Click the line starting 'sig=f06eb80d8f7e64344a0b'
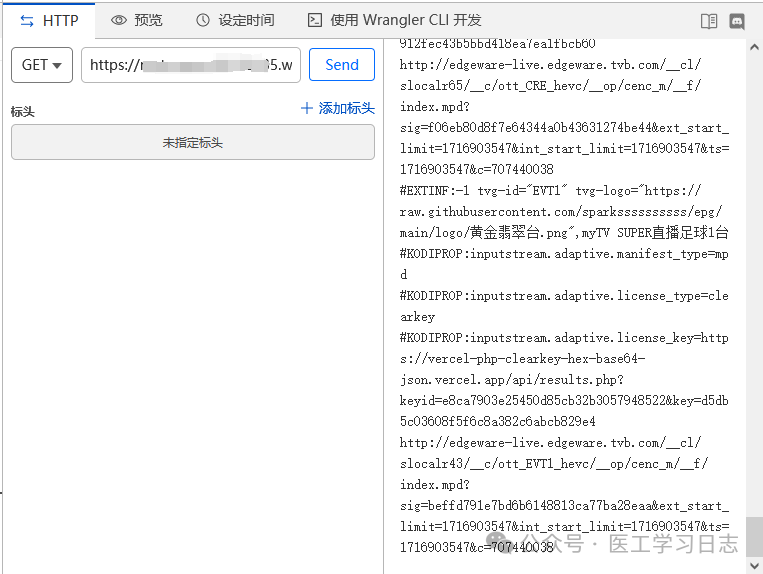 point(564,127)
